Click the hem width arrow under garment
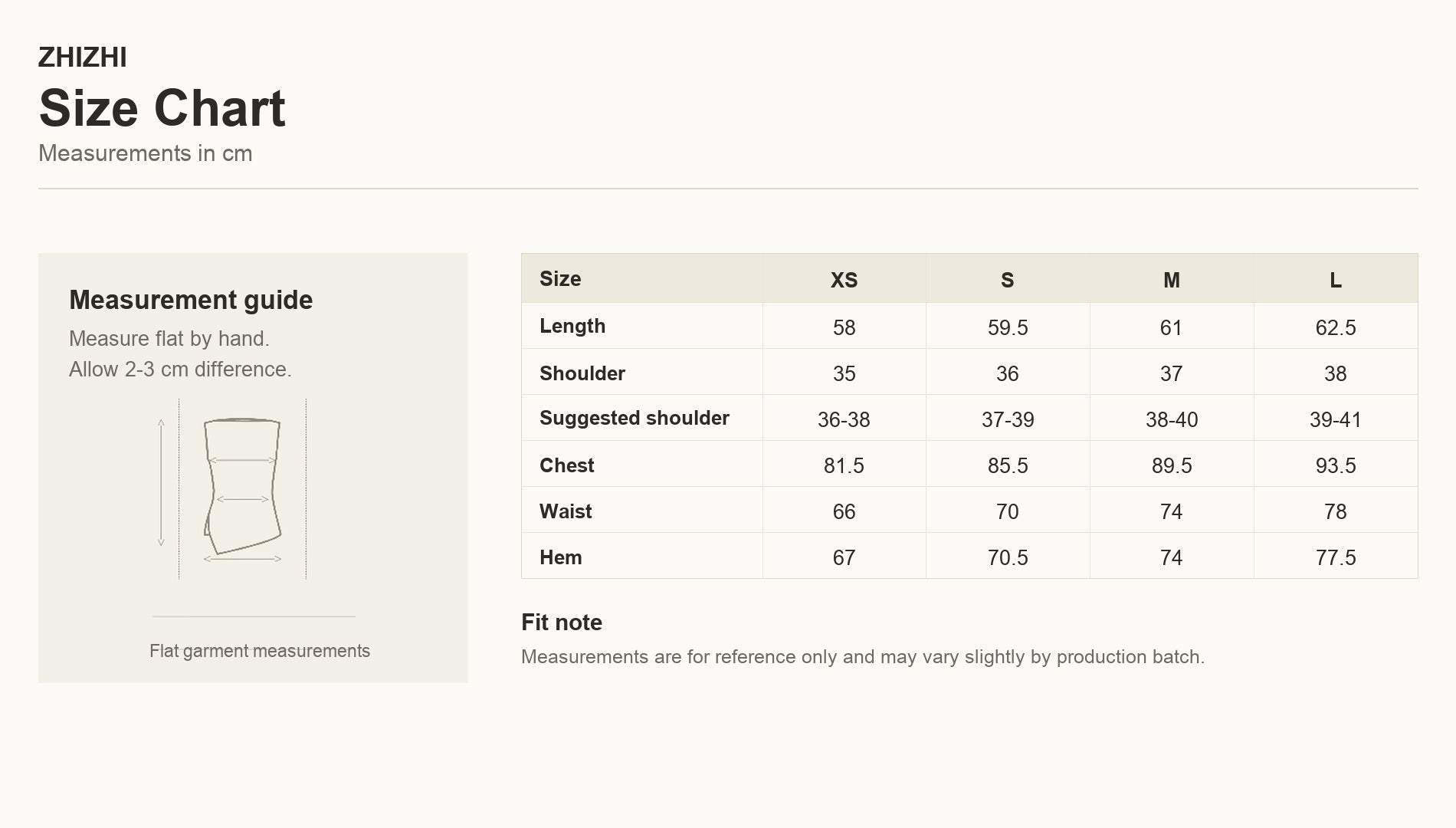The width and height of the screenshot is (1456, 828). [242, 559]
